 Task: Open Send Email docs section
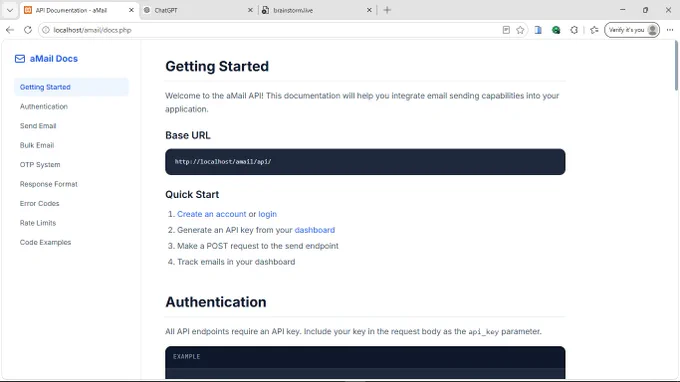coord(38,126)
